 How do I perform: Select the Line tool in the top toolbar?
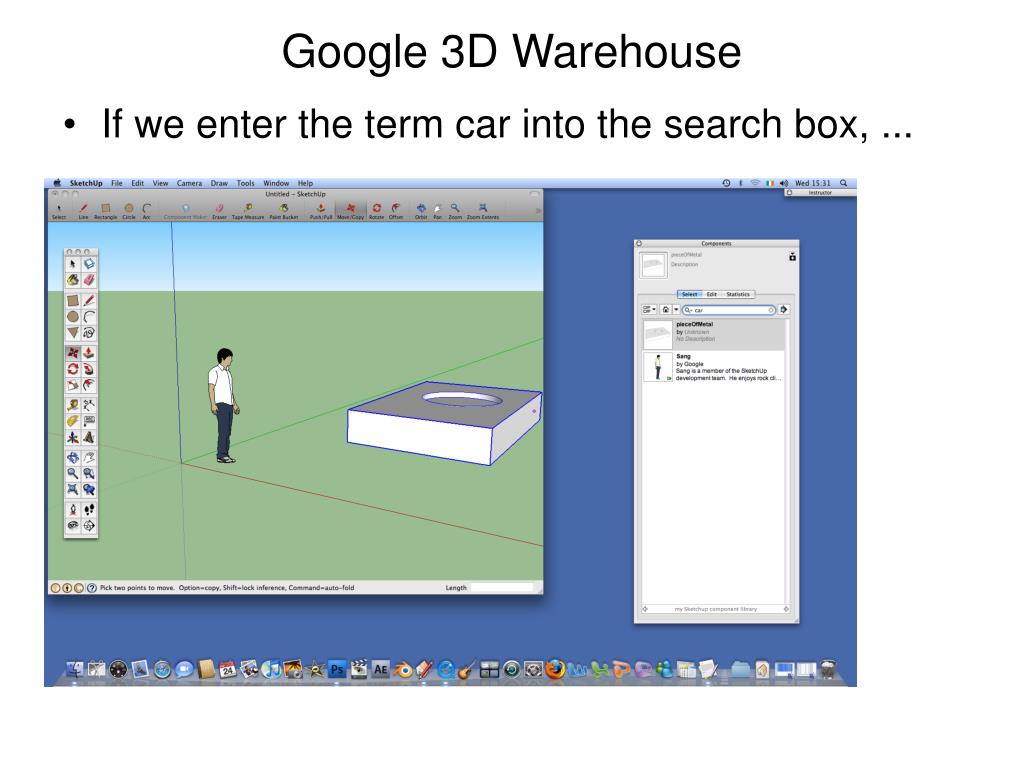pos(84,211)
